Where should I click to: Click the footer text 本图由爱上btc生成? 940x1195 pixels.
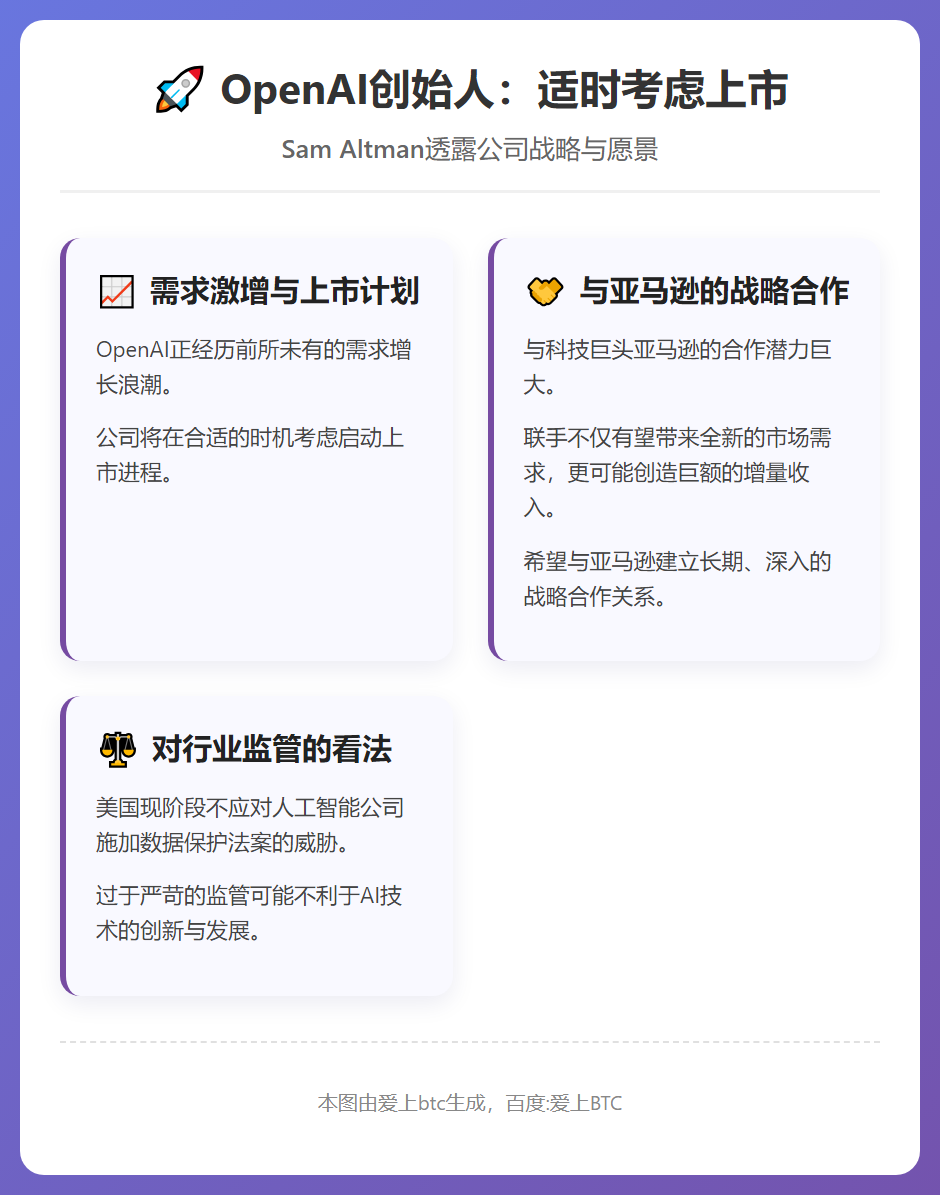(470, 1103)
